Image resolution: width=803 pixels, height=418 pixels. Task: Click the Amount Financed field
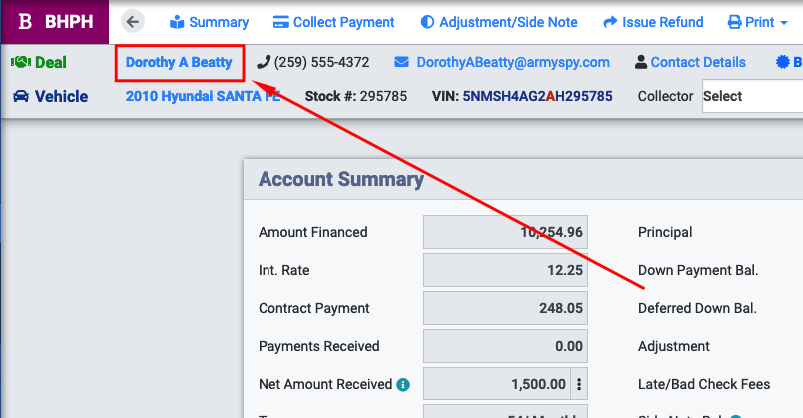click(505, 232)
